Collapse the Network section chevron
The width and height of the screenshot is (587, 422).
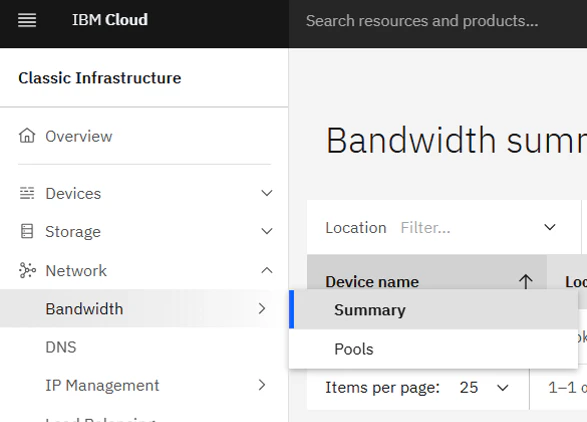coord(267,270)
